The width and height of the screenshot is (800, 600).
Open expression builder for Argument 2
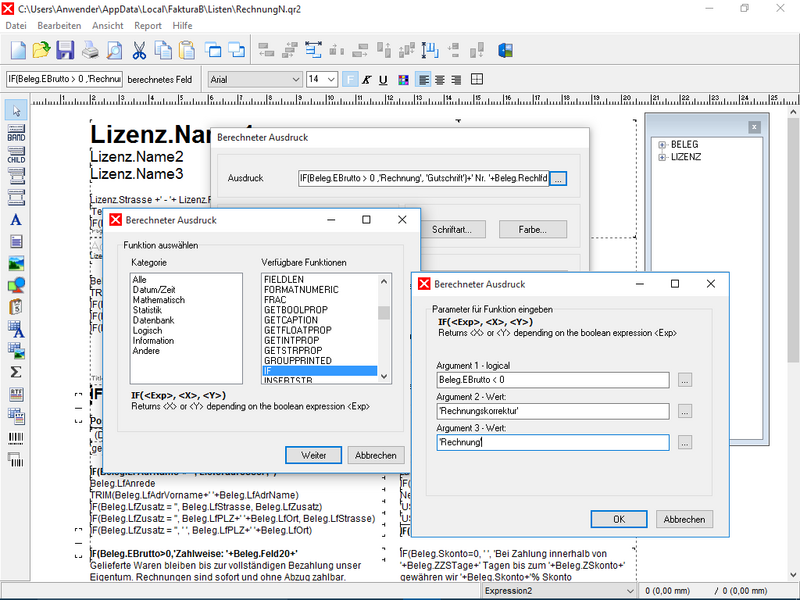(x=685, y=411)
